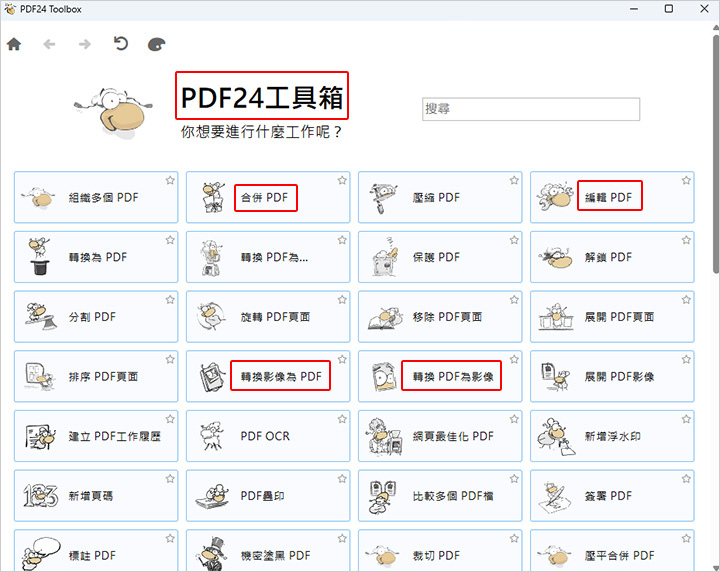This screenshot has width=720, height=572.
Task: Open the PDF OCR tool tile
Action: 268,436
